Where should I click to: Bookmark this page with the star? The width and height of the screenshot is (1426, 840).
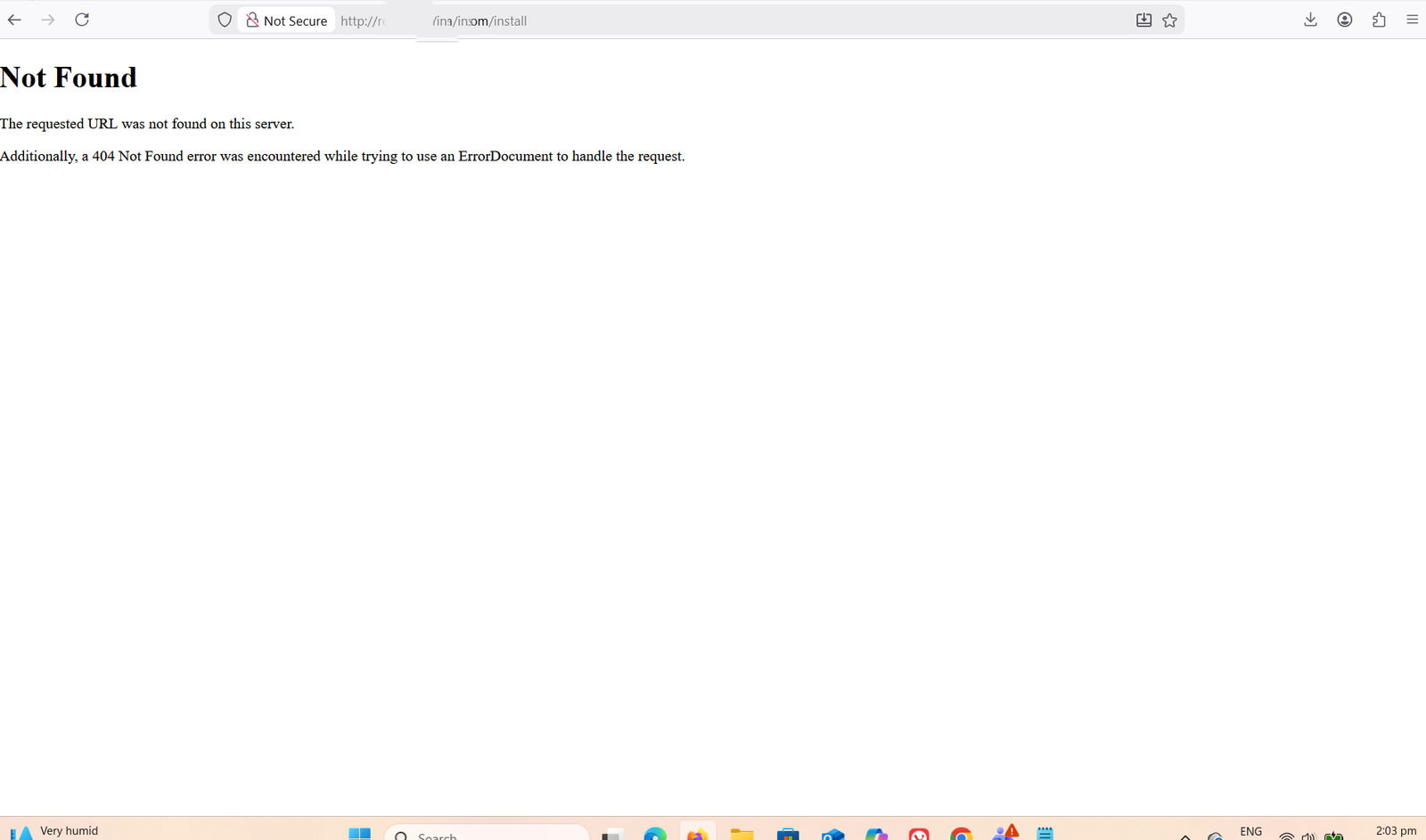click(x=1169, y=20)
